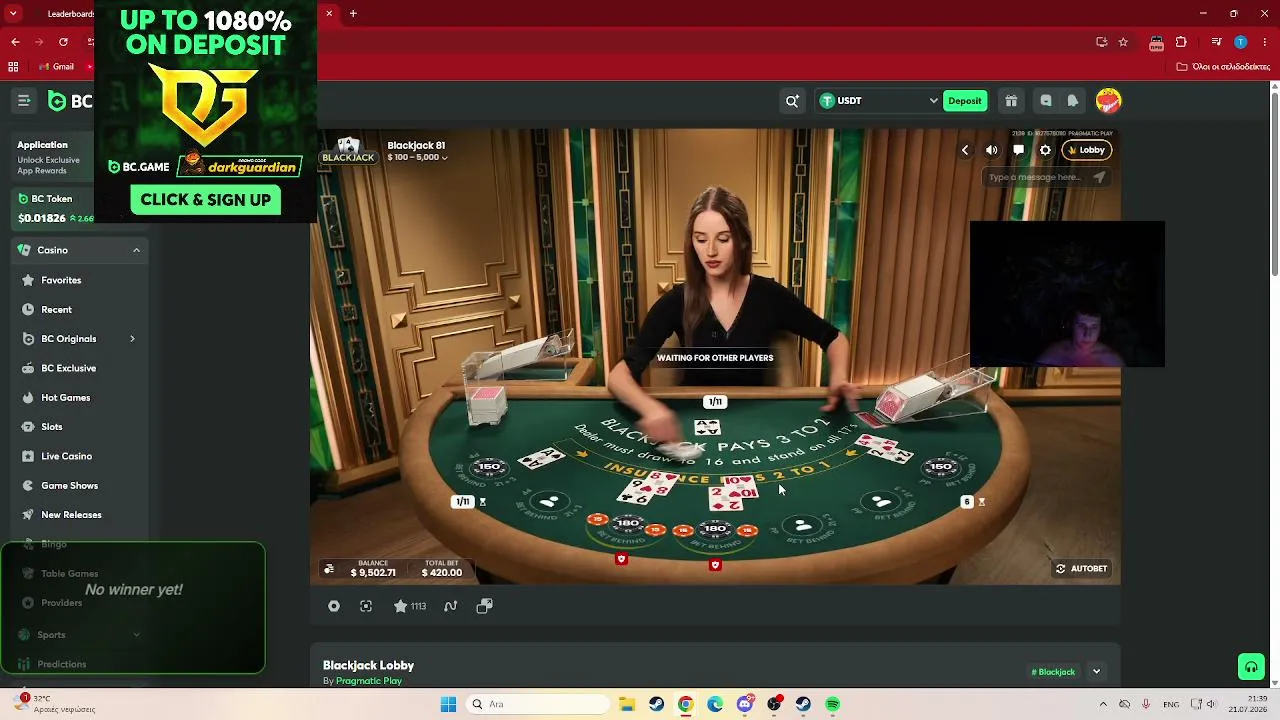Open a new browser tab
Image resolution: width=1280 pixels, height=720 pixels.
pyautogui.click(x=353, y=14)
